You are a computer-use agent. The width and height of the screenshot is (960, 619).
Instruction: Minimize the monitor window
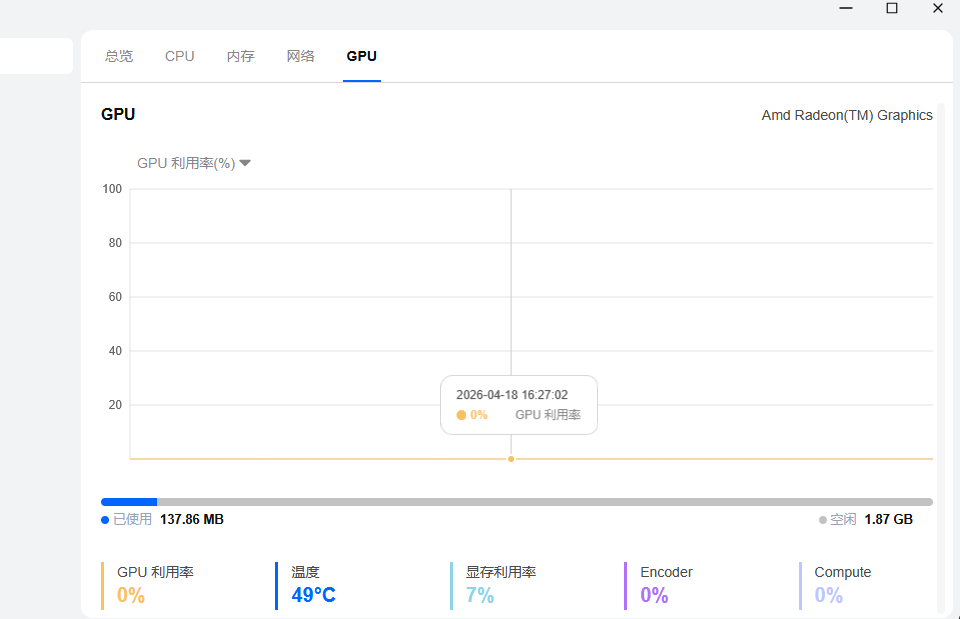click(x=846, y=8)
